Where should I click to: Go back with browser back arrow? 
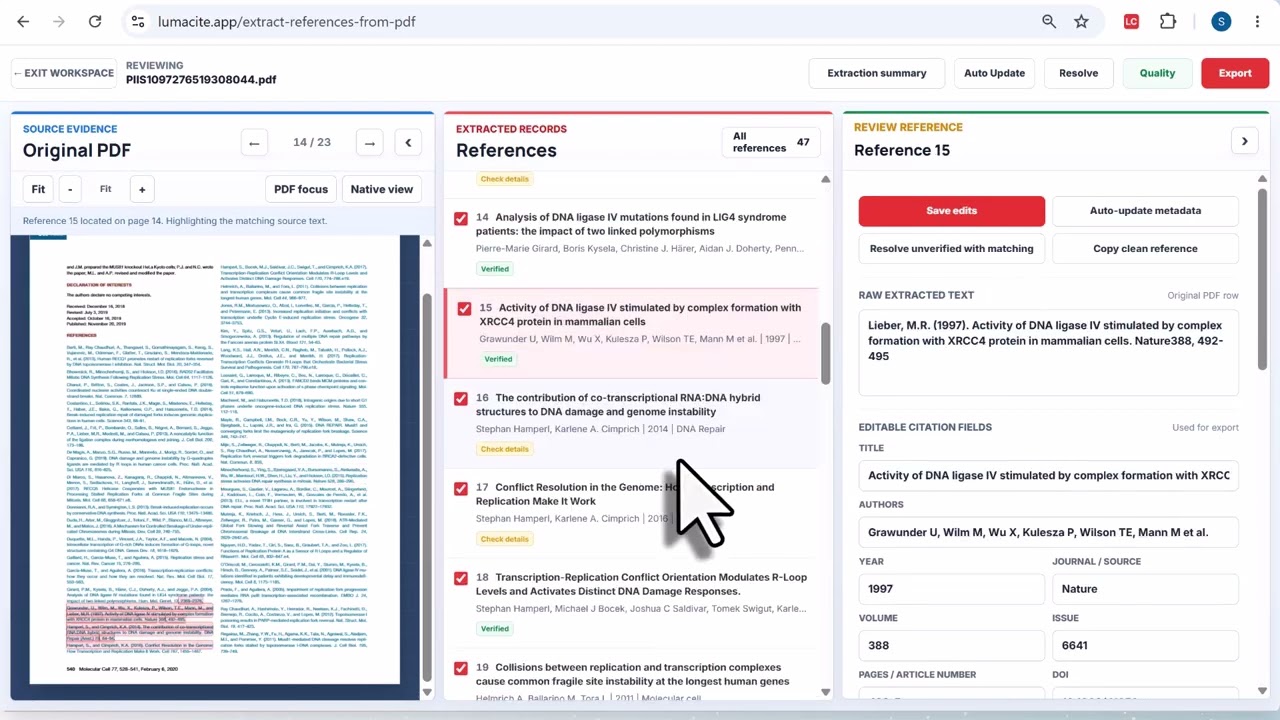point(23,21)
